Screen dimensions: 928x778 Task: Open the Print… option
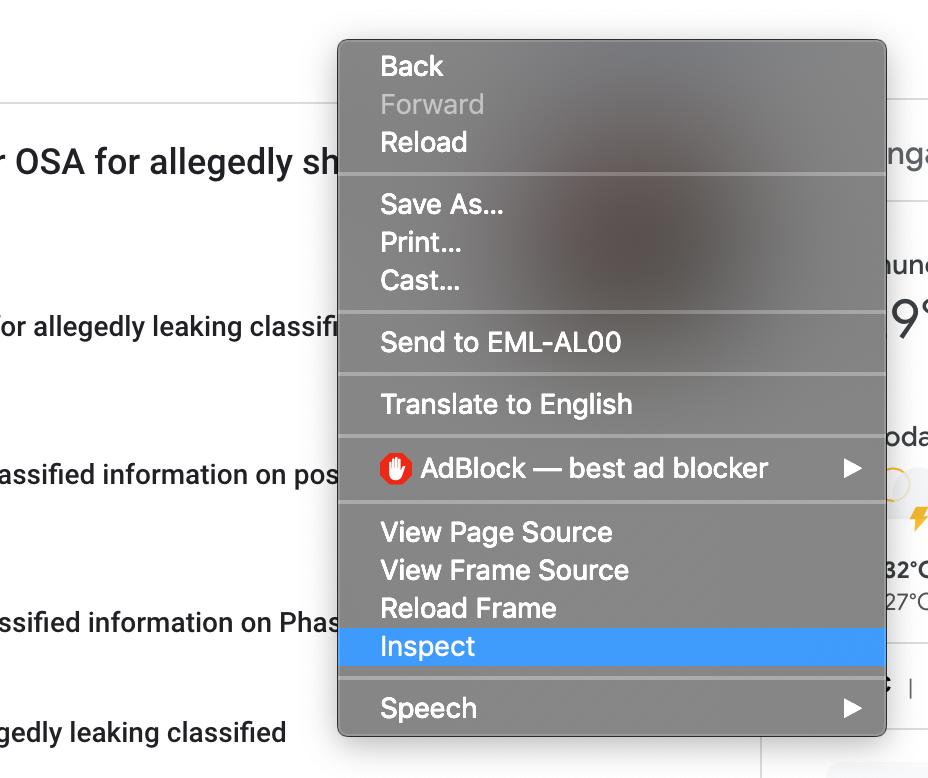[x=420, y=243]
